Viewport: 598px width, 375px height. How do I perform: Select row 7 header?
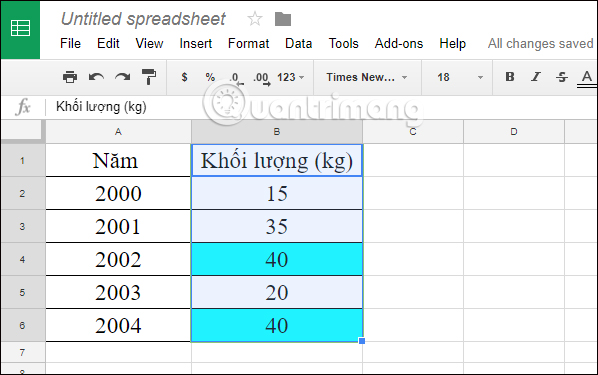point(23,352)
